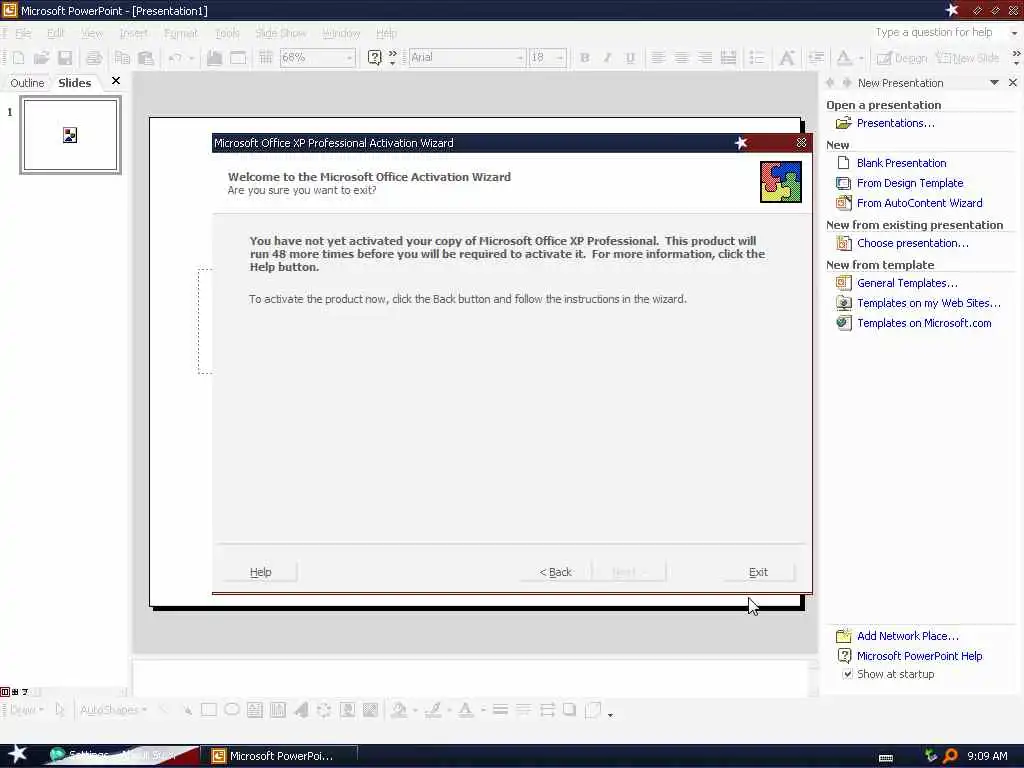Open the font size 18 dropdown
The height and width of the screenshot is (768, 1024).
[x=560, y=57]
